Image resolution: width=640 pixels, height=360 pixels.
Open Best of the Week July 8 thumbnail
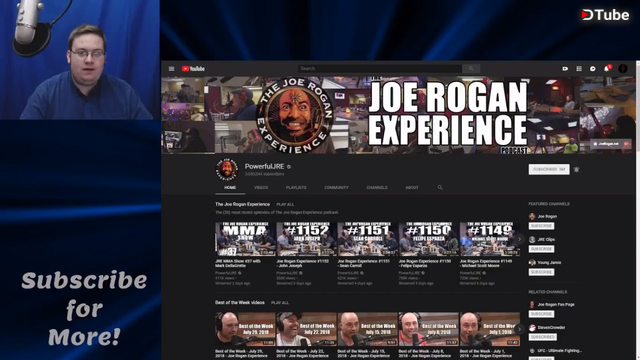tap(429, 329)
